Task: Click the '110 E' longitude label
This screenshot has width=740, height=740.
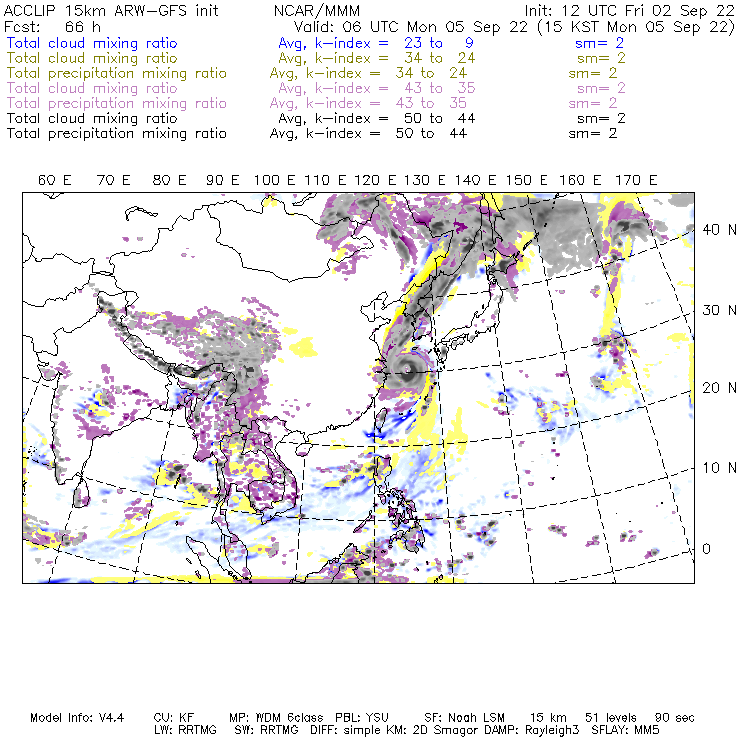Action: 325,180
